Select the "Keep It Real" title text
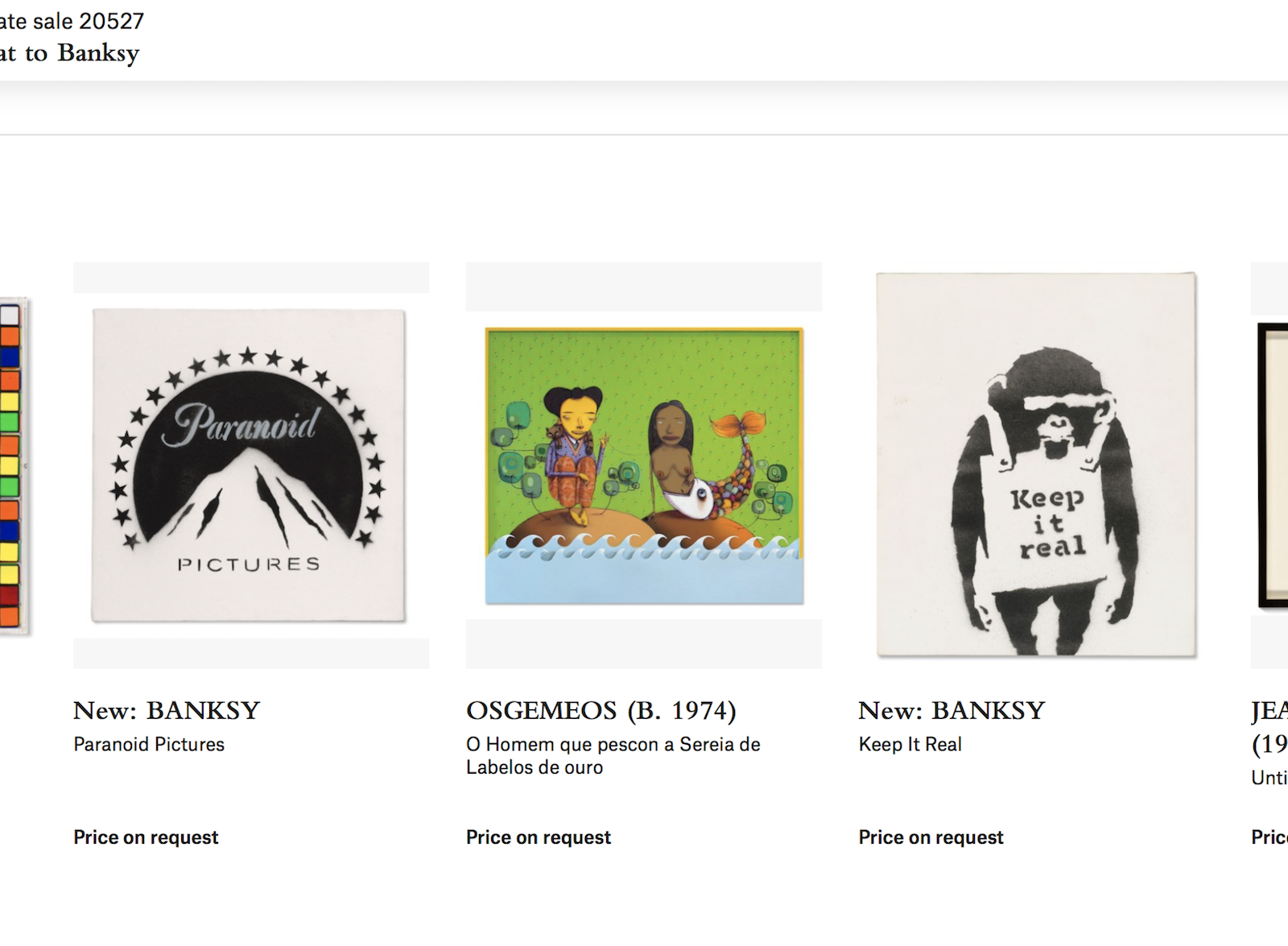 [x=910, y=745]
